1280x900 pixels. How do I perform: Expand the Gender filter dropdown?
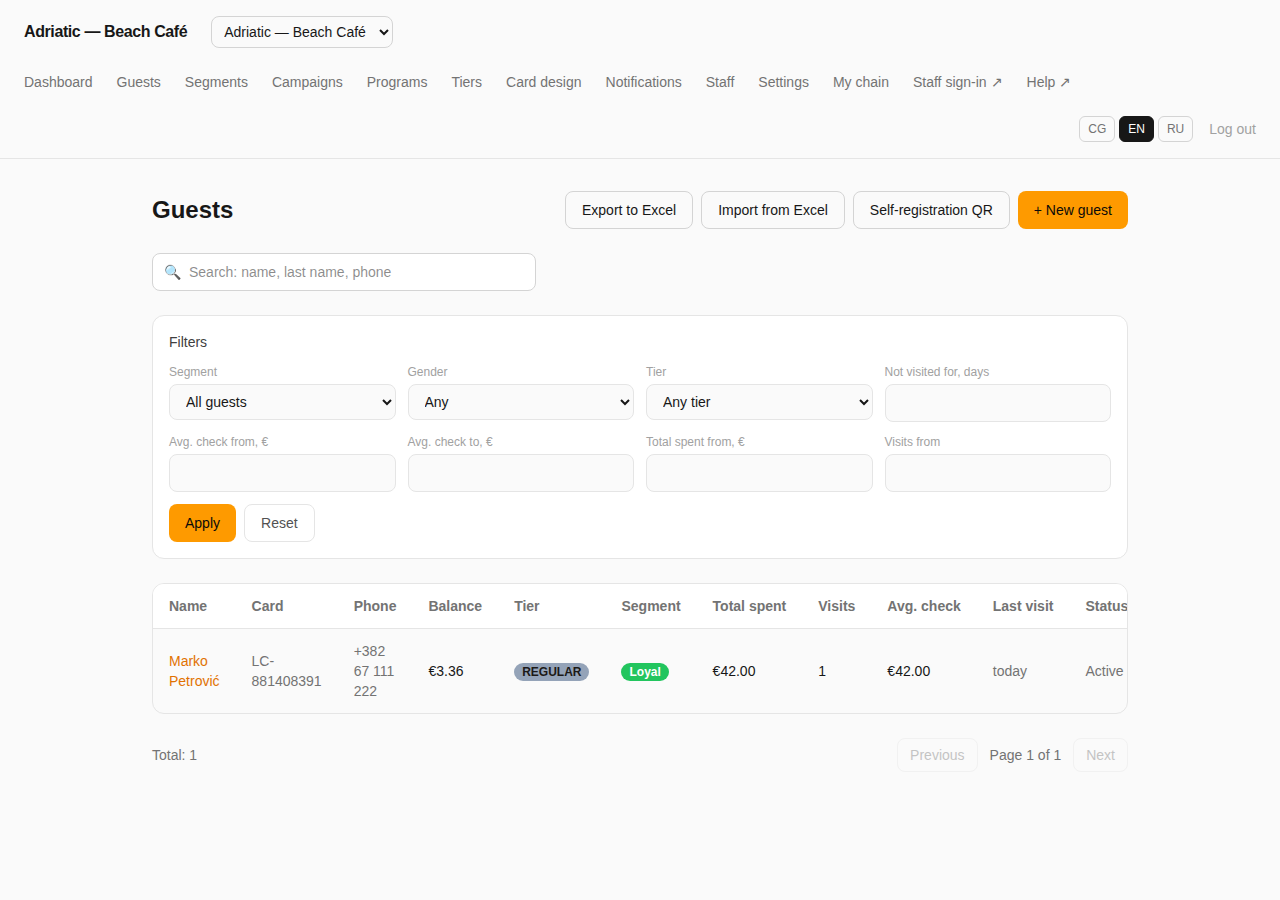tap(521, 402)
